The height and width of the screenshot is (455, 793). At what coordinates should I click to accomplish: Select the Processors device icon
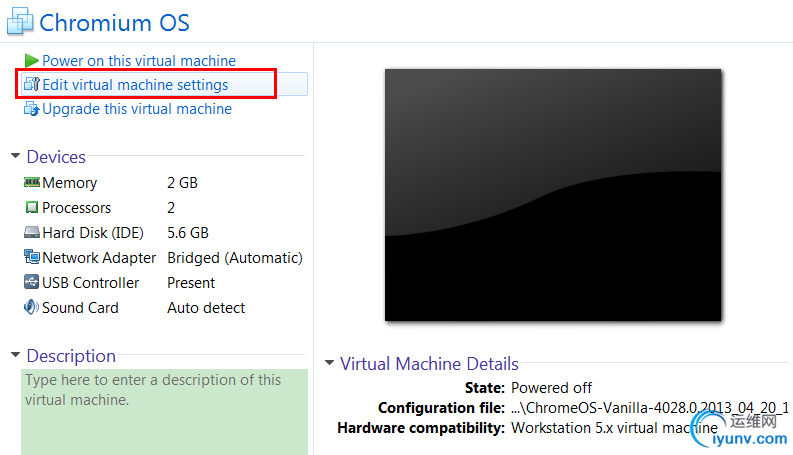32,208
